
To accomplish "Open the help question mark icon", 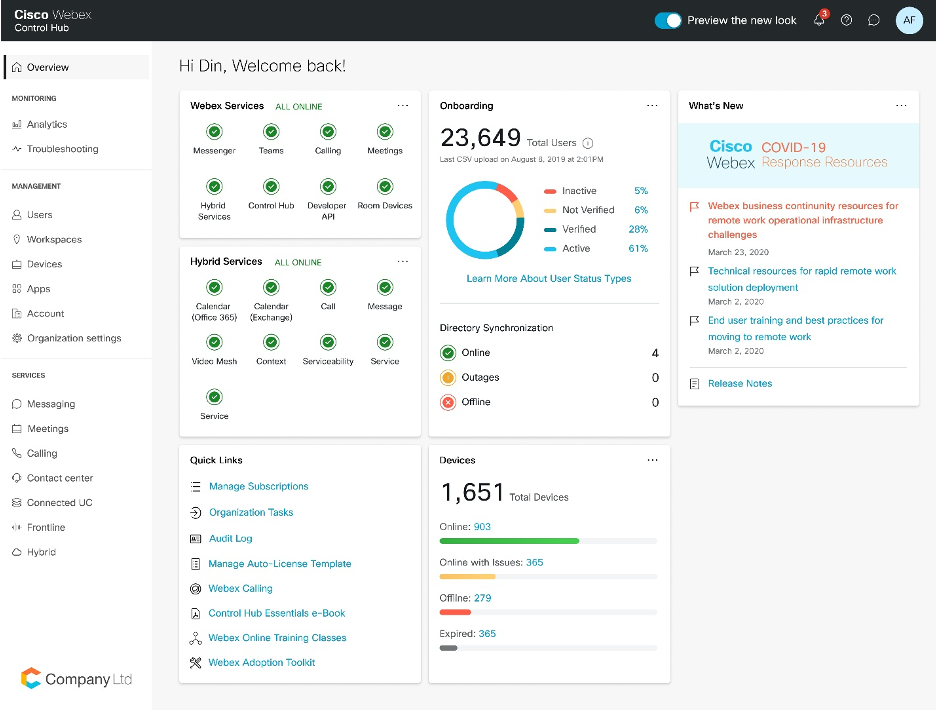I will [846, 20].
